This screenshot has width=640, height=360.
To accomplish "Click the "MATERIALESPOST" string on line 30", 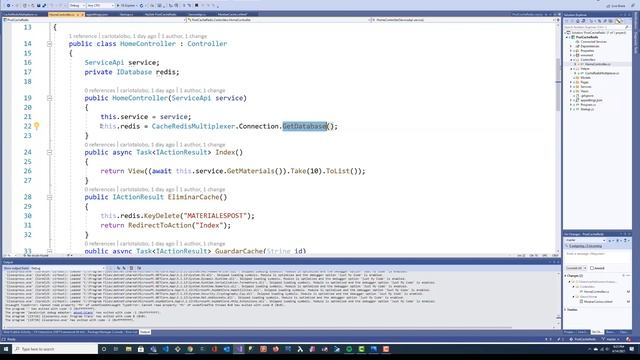I will coord(215,216).
